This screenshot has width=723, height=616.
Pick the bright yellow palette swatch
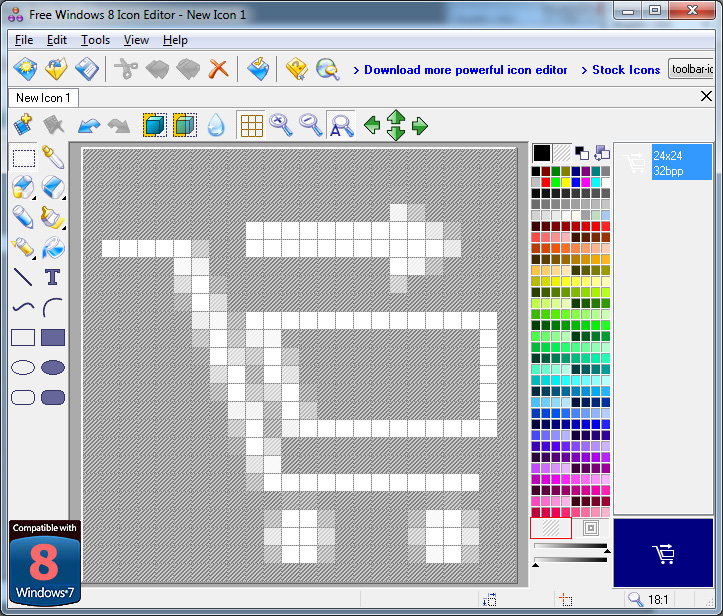566,182
